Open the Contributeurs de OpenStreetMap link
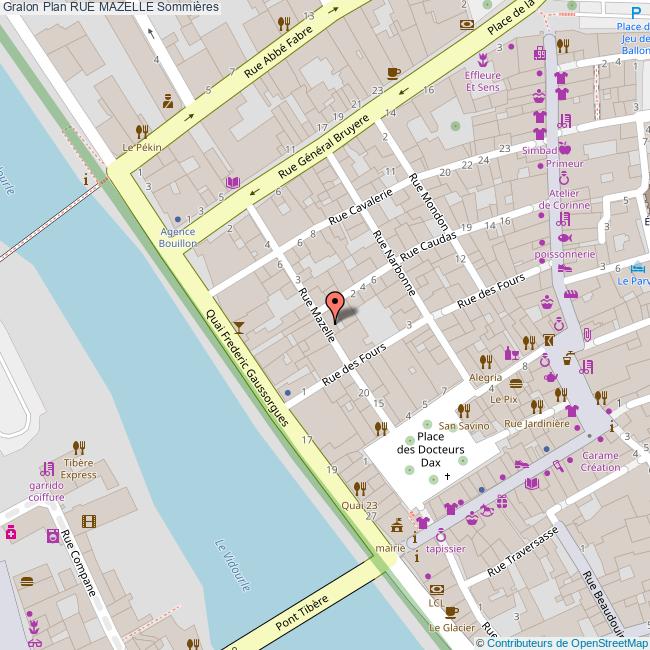650x650 pixels. pyautogui.click(x=568, y=642)
